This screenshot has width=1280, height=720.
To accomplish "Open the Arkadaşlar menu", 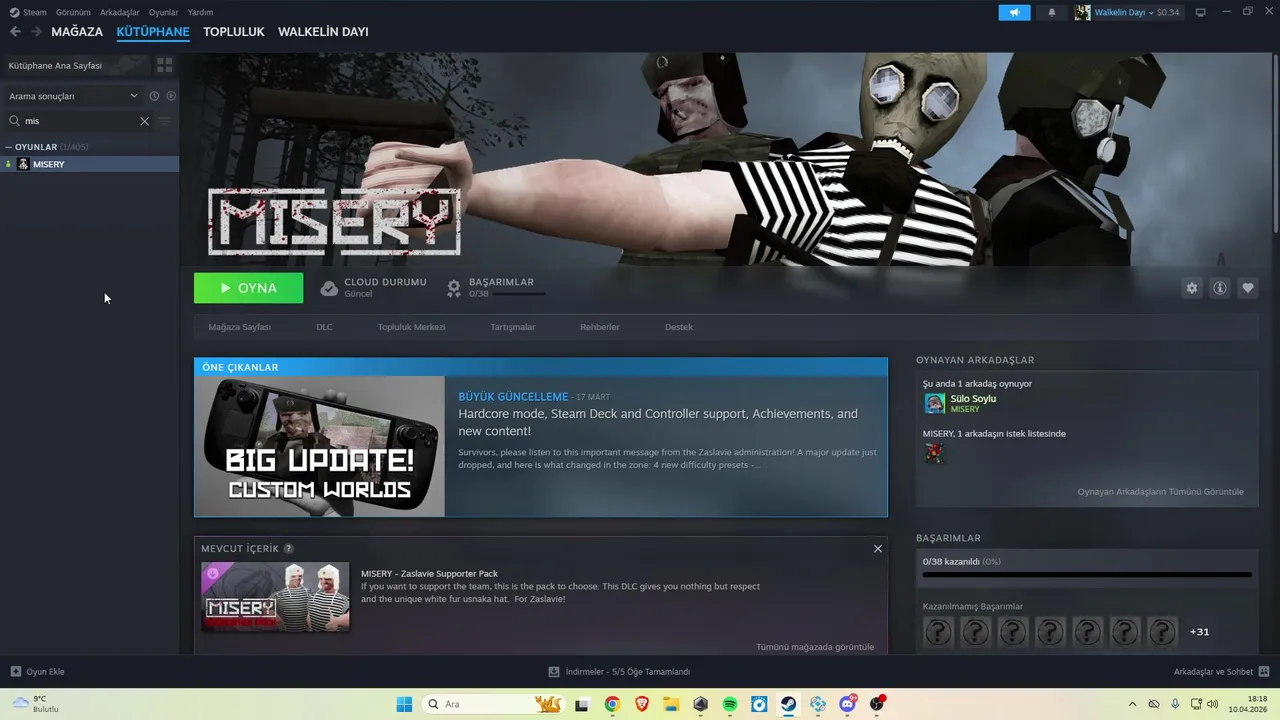I will [120, 12].
